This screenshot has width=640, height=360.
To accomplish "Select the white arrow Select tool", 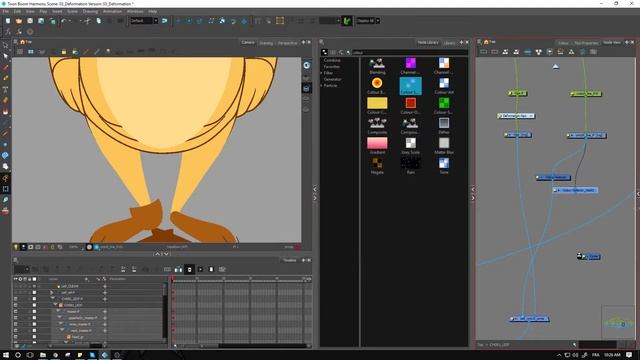I will coord(5,56).
